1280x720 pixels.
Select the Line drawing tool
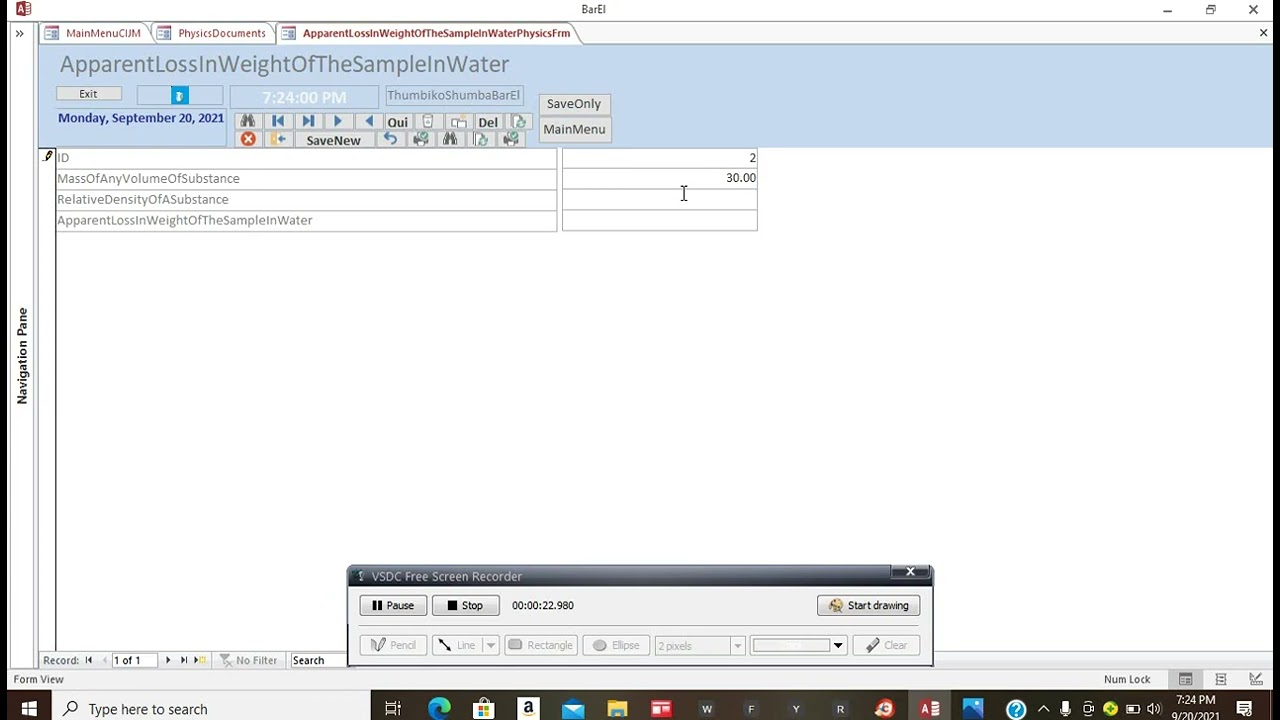pyautogui.click(x=458, y=645)
